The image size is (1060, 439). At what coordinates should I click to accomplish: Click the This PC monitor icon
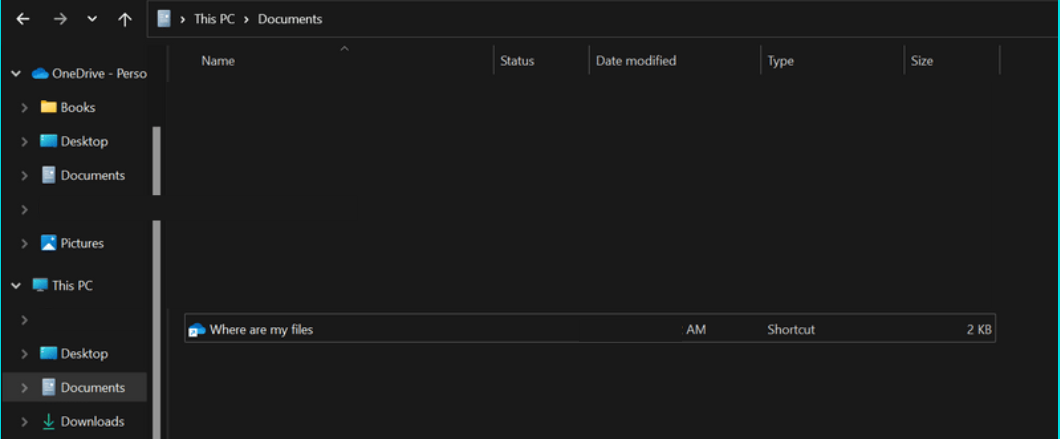tap(40, 285)
